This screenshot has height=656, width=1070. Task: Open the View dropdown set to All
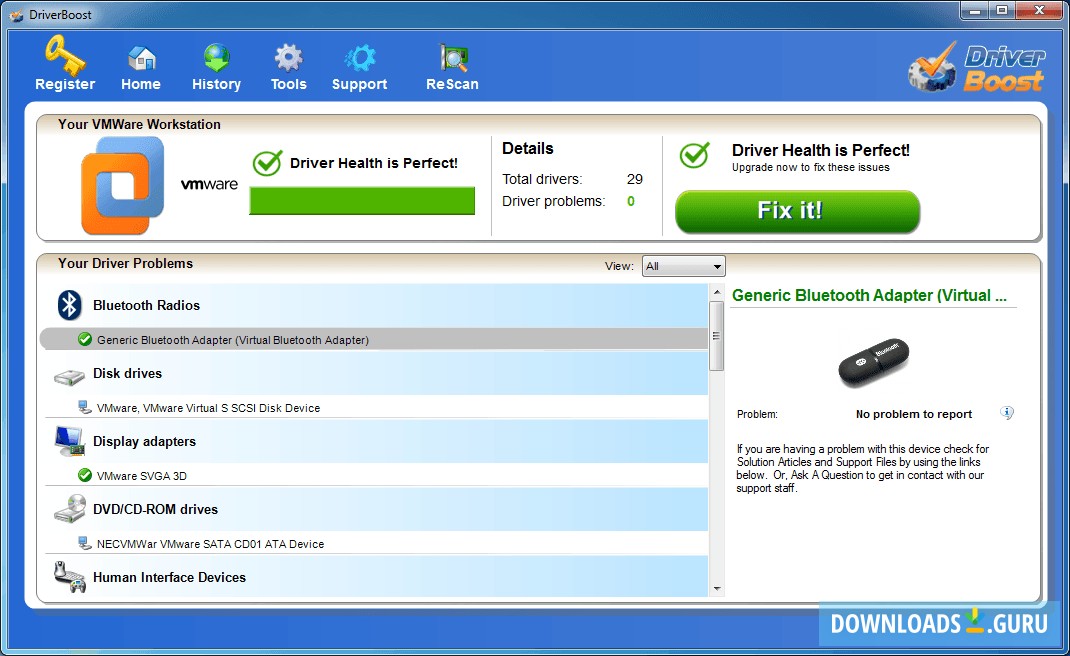684,266
